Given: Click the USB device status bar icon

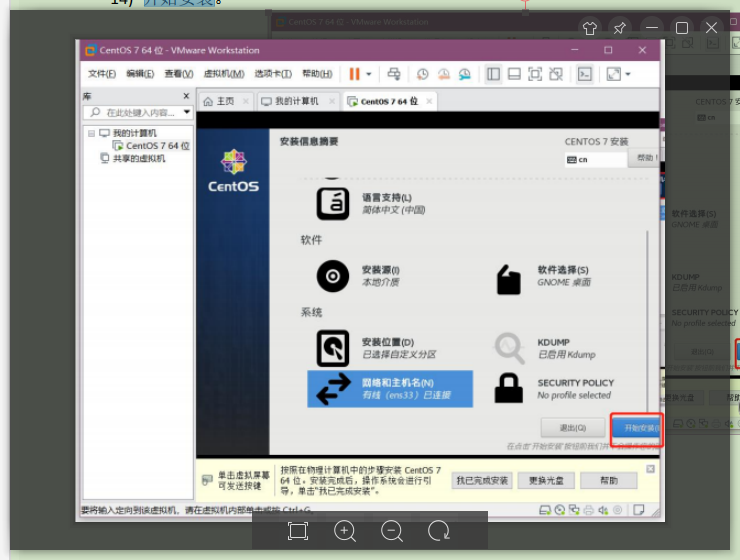Looking at the screenshot, I should 617,510.
